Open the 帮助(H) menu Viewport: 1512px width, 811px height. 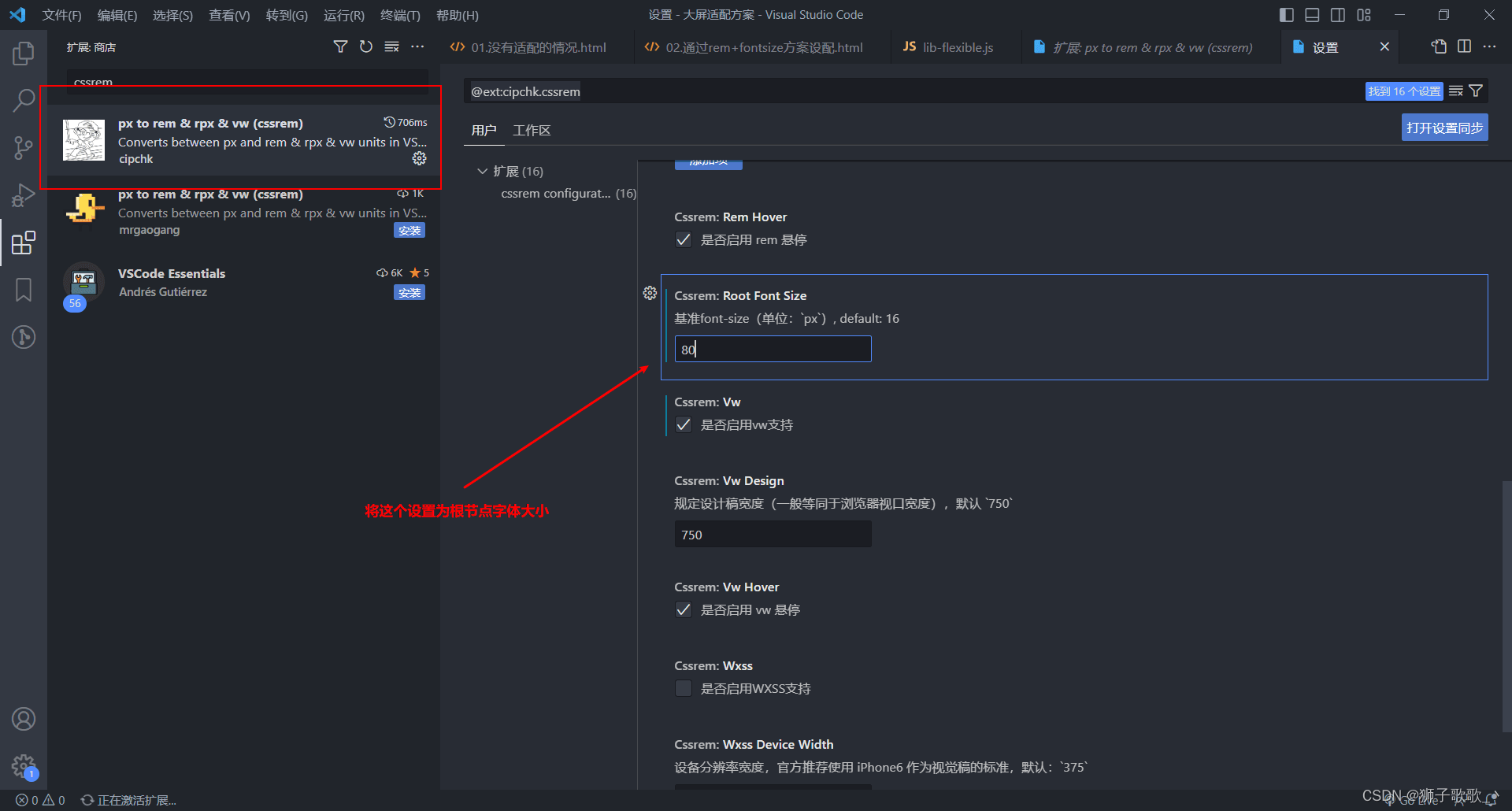tap(458, 15)
